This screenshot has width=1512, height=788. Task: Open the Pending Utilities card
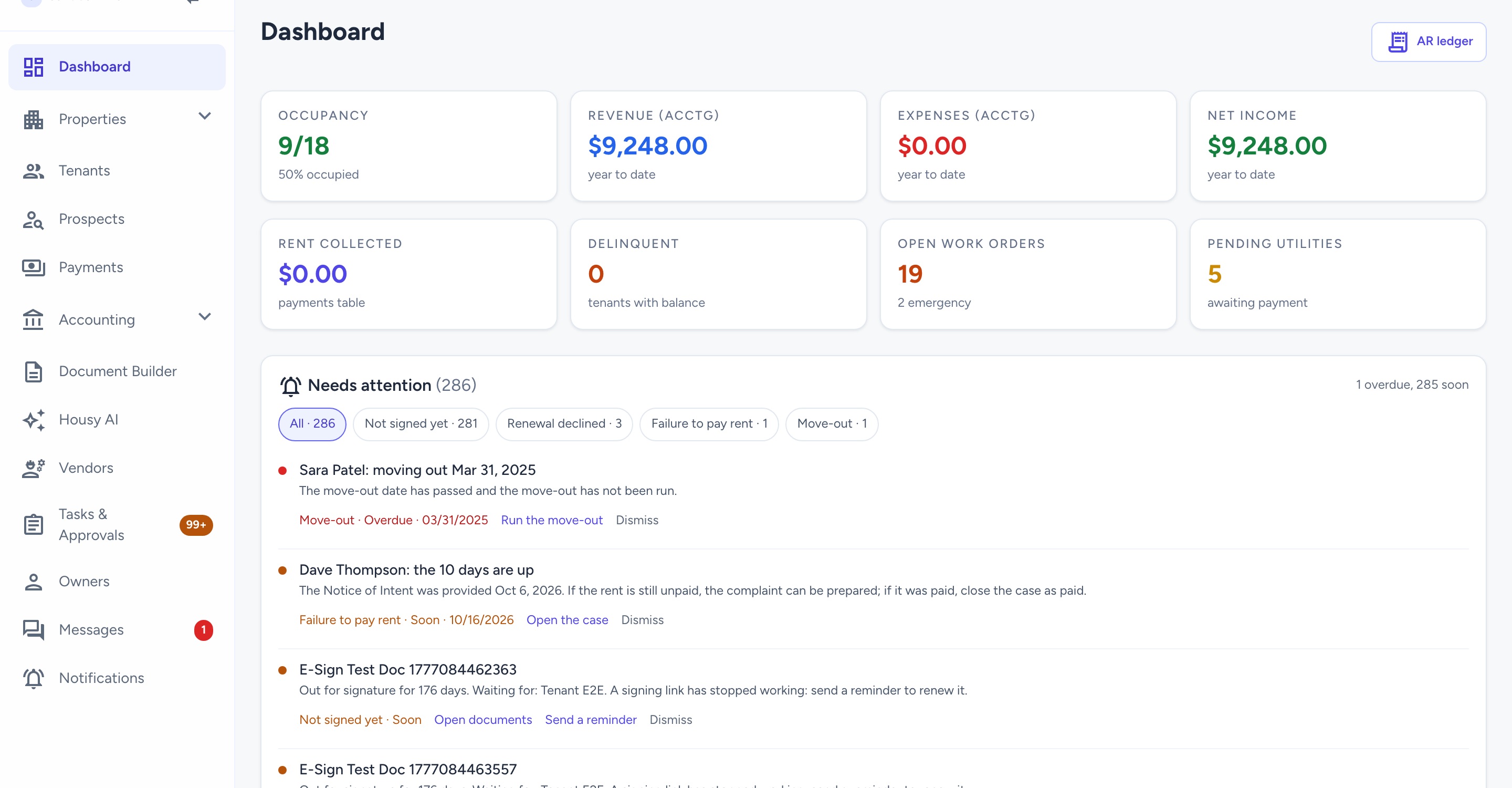click(x=1338, y=274)
